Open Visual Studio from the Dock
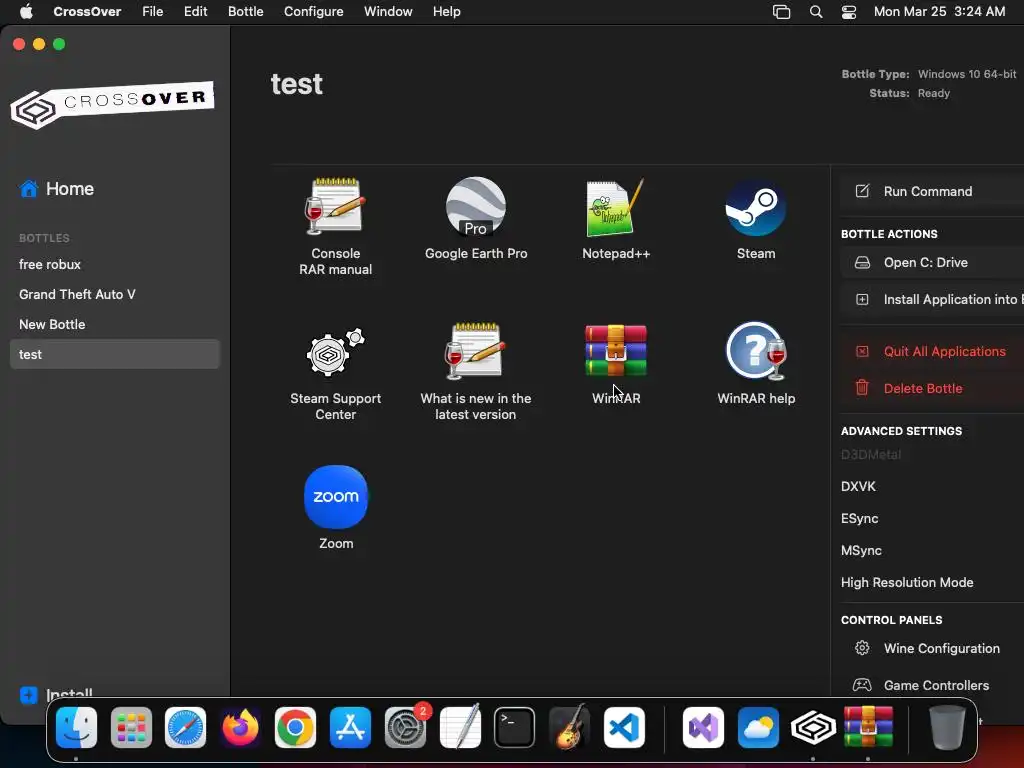The height and width of the screenshot is (768, 1024). tap(703, 728)
